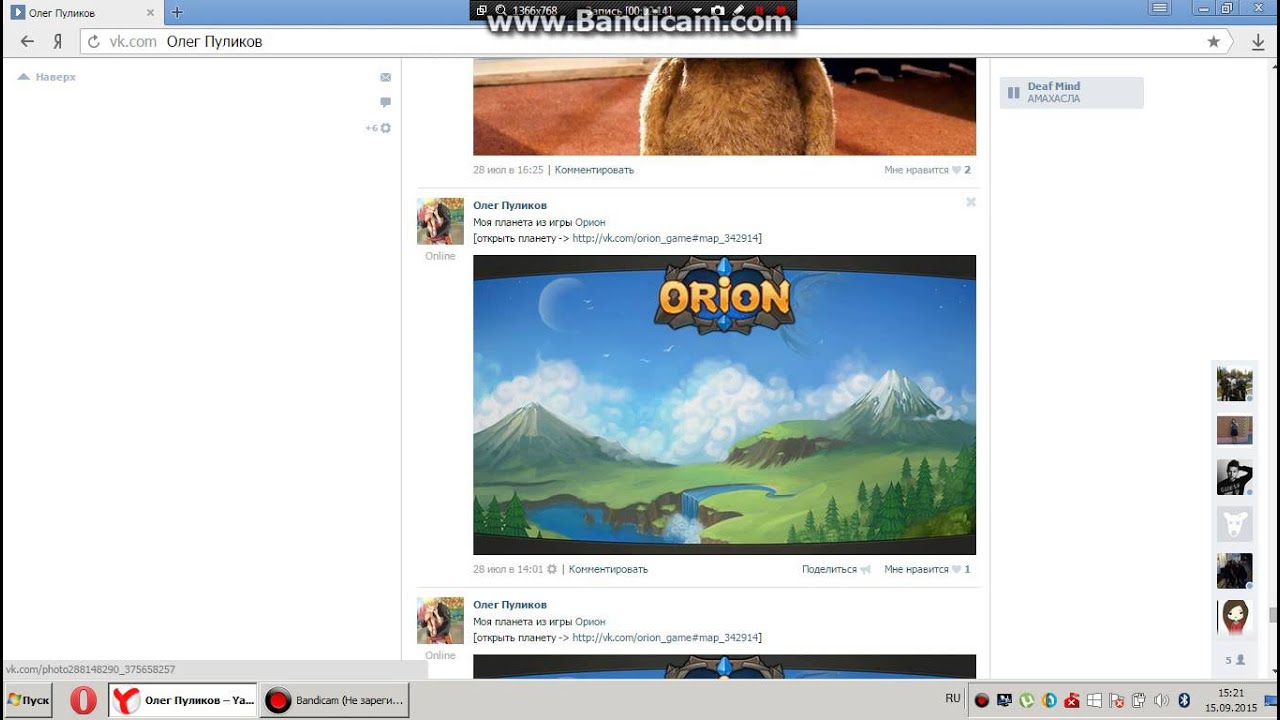The width and height of the screenshot is (1280, 720).
Task: Open browser downloads arrow icon
Action: 1258,42
